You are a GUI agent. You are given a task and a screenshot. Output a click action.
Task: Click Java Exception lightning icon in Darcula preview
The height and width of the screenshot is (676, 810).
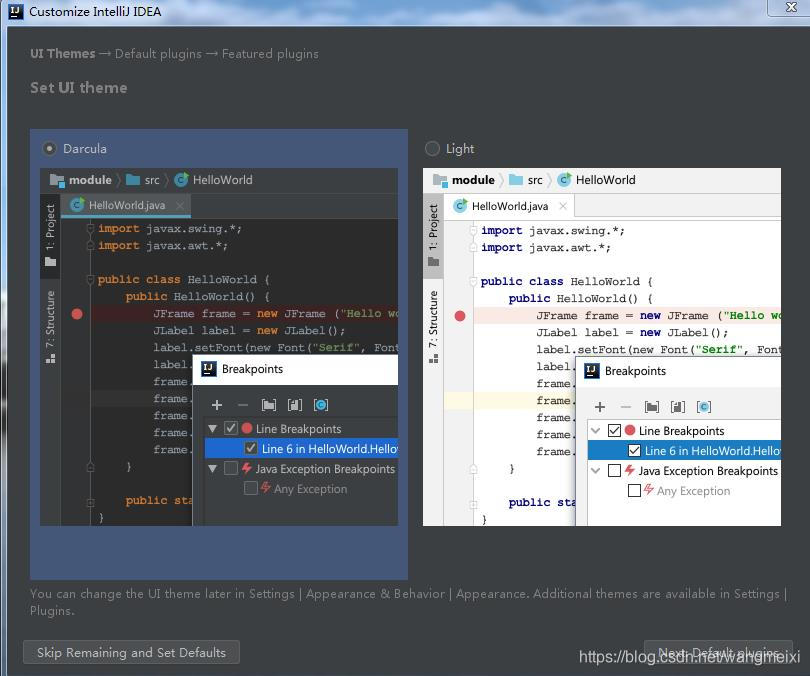[247, 468]
